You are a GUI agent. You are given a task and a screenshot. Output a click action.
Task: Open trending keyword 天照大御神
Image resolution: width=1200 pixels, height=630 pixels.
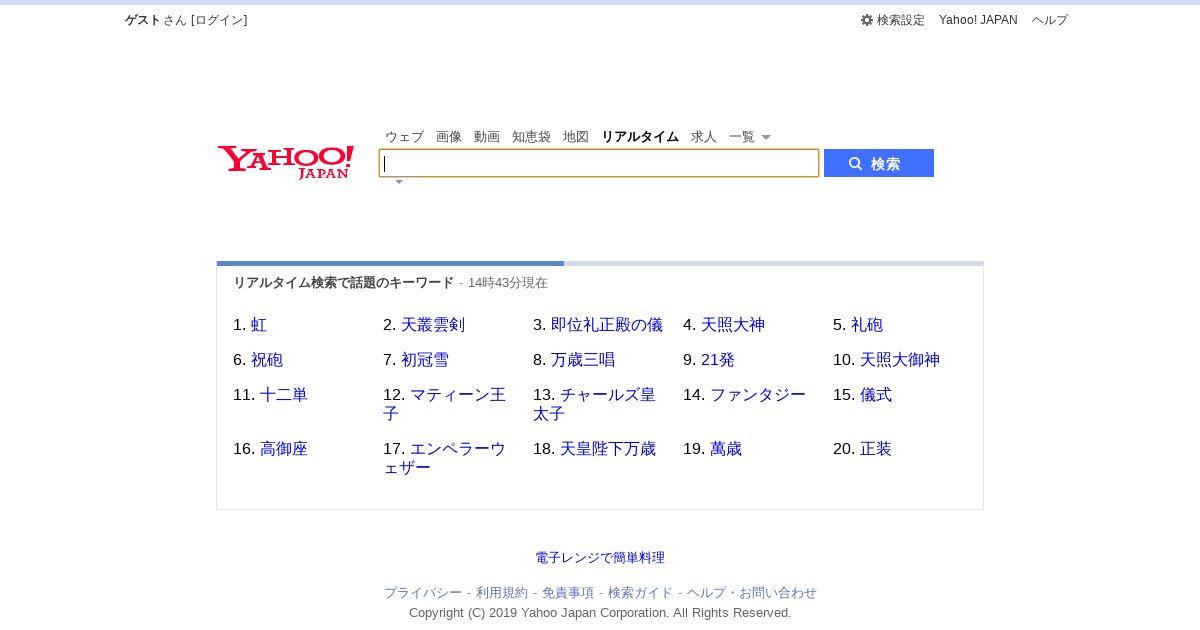coord(900,360)
